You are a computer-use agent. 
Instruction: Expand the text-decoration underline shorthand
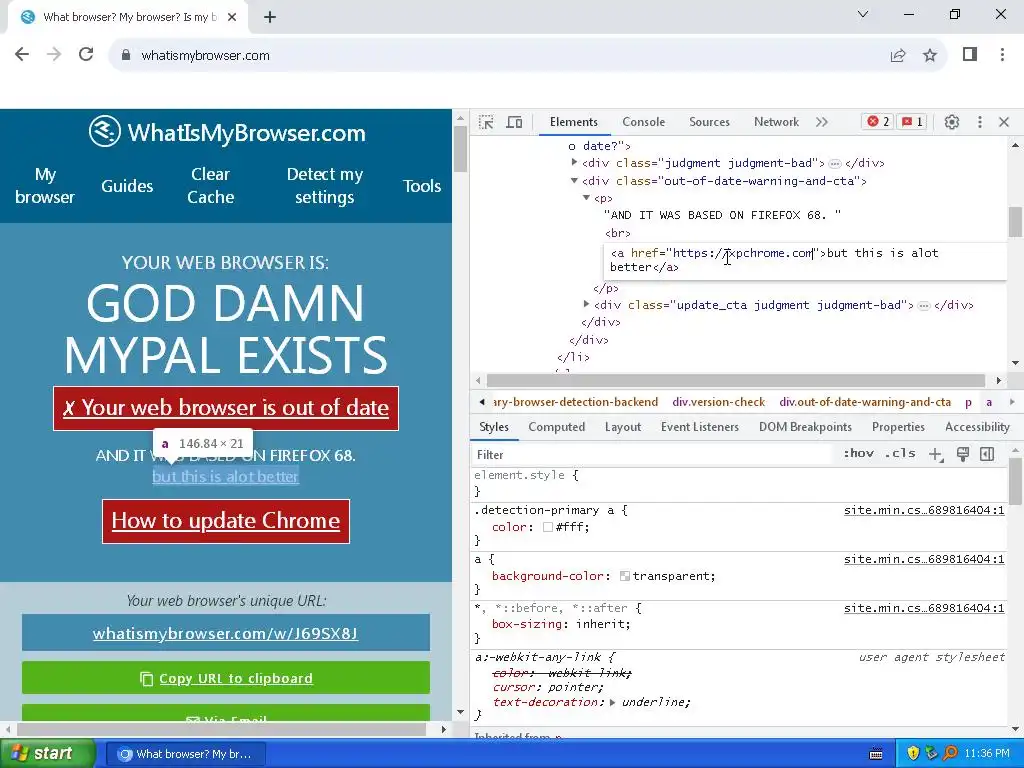pyautogui.click(x=613, y=703)
